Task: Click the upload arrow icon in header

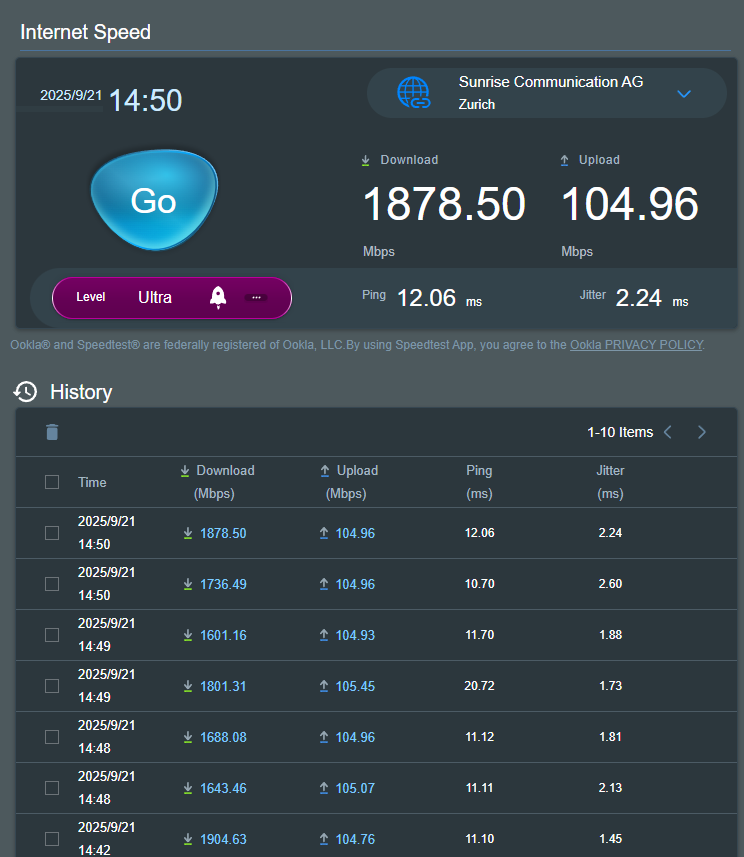Action: click(324, 471)
